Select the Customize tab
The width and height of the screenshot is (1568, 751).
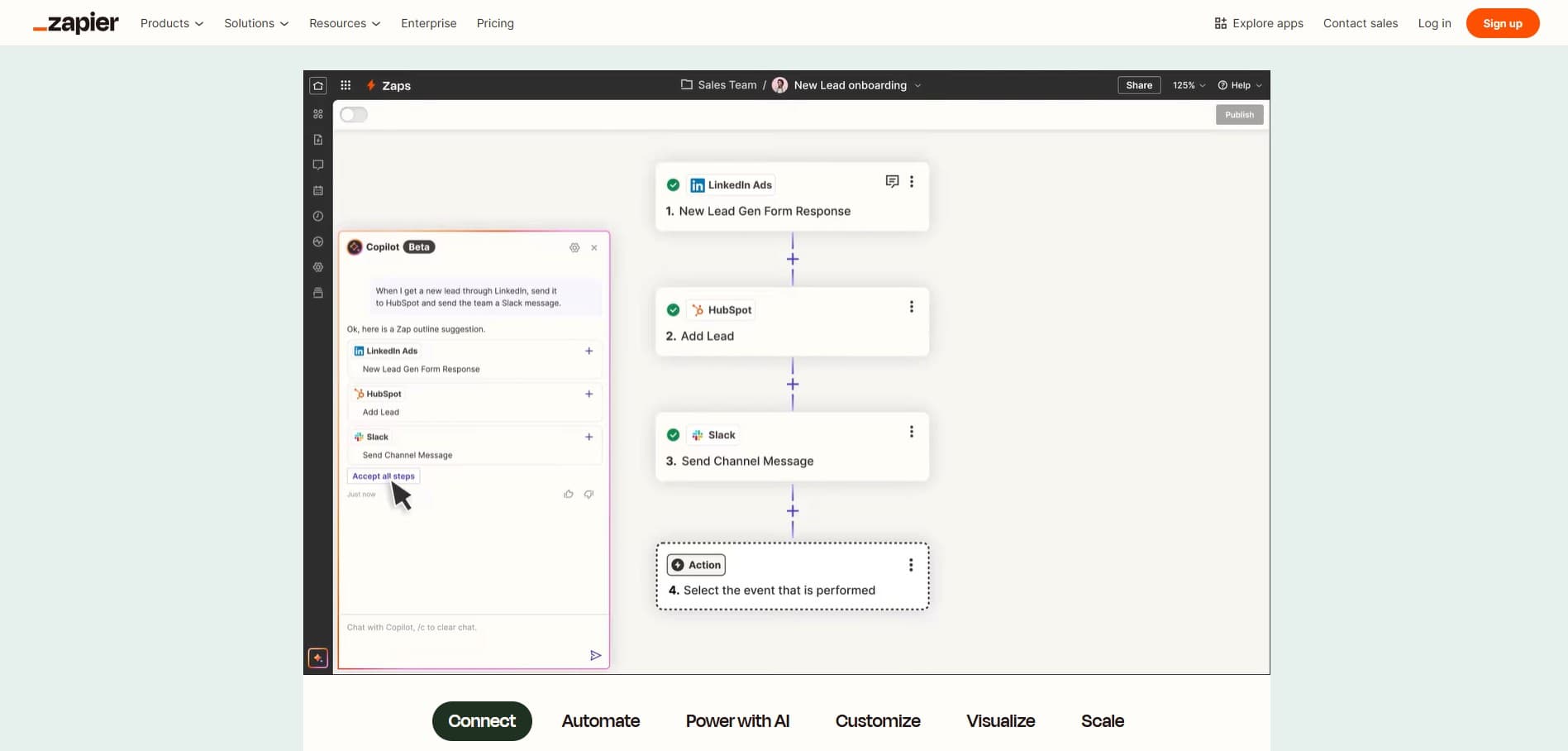click(x=878, y=721)
